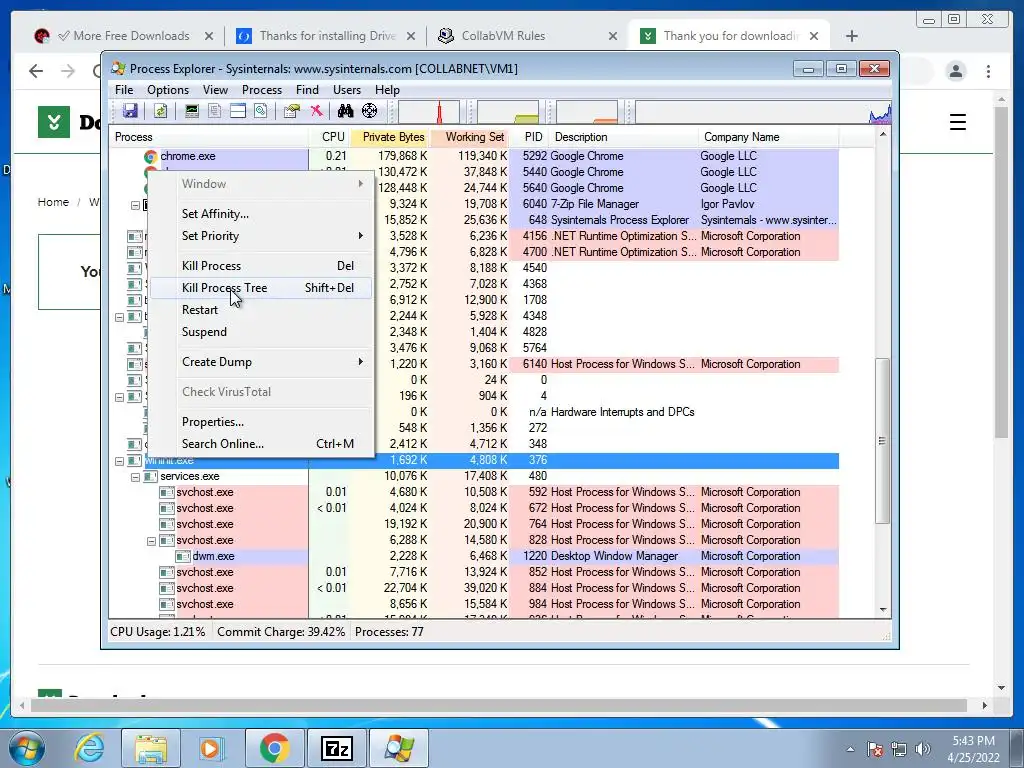The width and height of the screenshot is (1024, 768).
Task: Click the Windows Start orb
Action: [27, 748]
